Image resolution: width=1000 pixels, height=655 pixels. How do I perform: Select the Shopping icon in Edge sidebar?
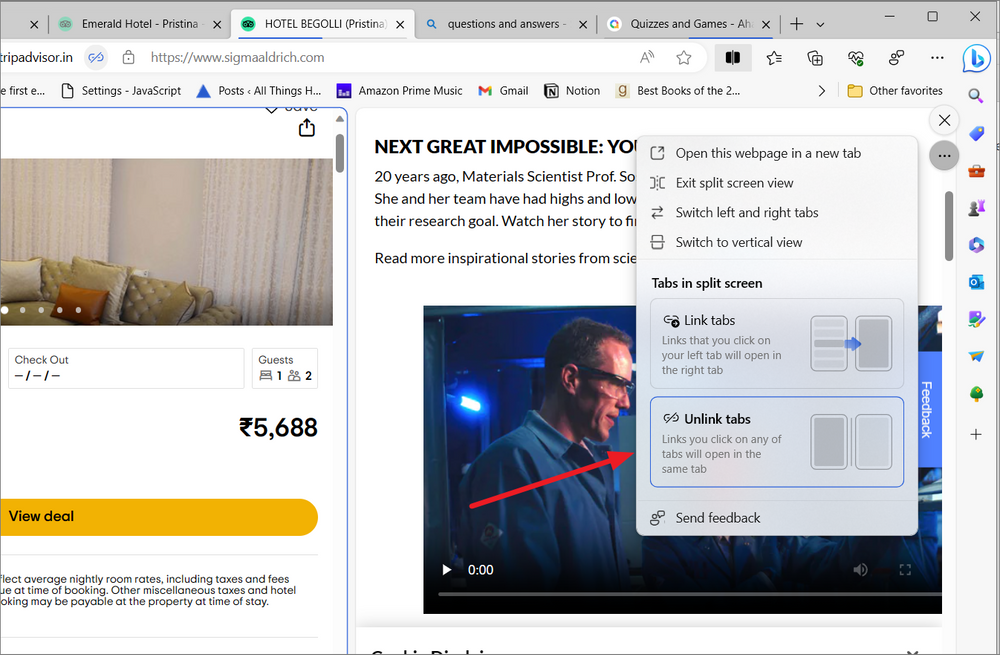tap(976, 133)
